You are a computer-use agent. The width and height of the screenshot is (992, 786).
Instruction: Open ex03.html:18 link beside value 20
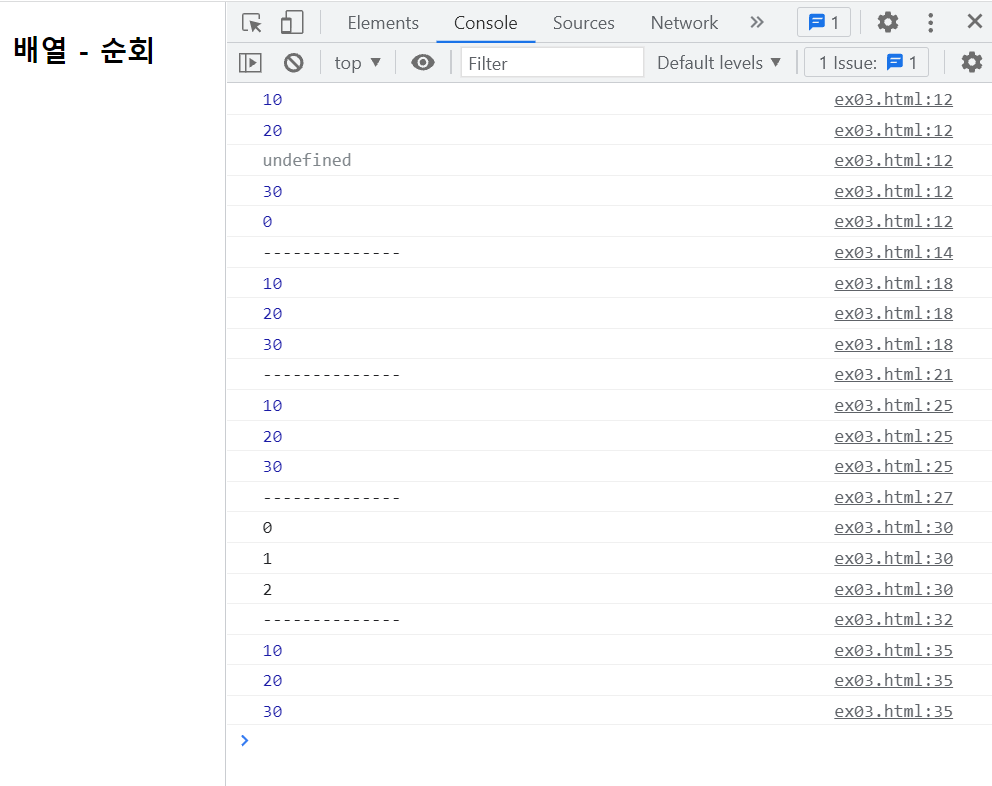893,314
